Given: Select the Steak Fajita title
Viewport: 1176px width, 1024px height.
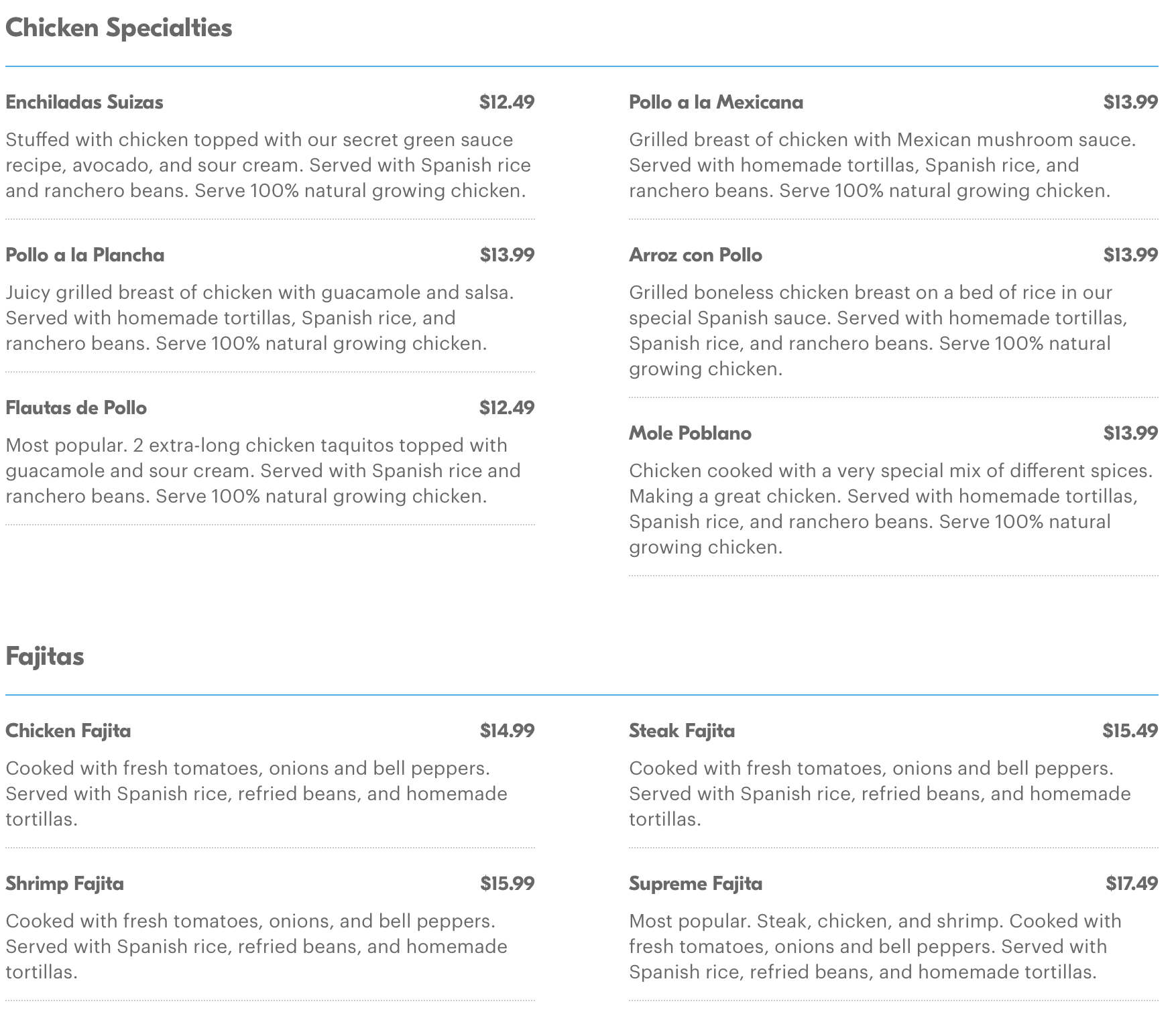Looking at the screenshot, I should tap(681, 730).
